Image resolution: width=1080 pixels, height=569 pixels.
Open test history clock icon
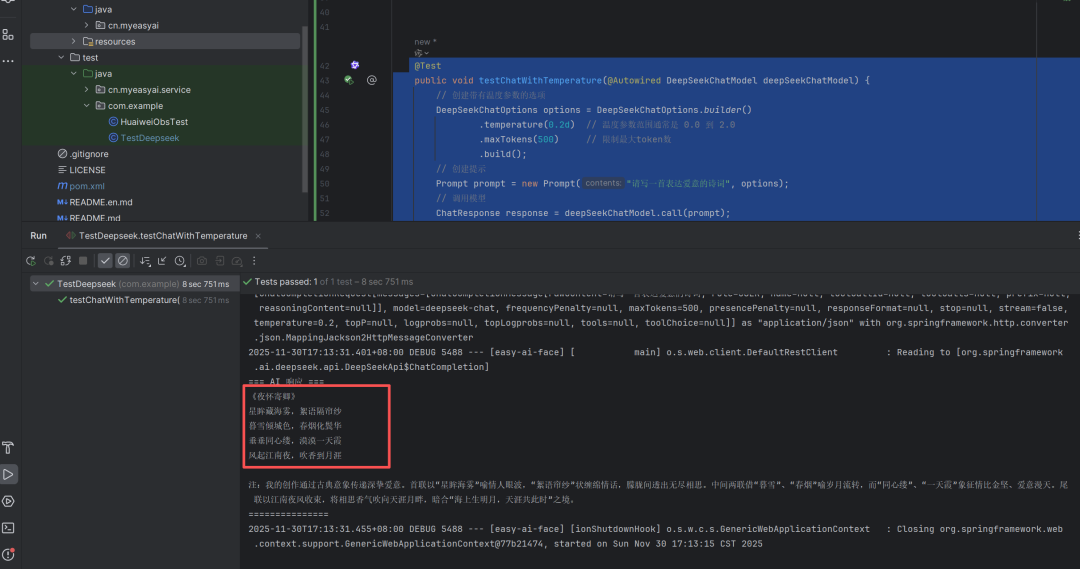point(180,261)
